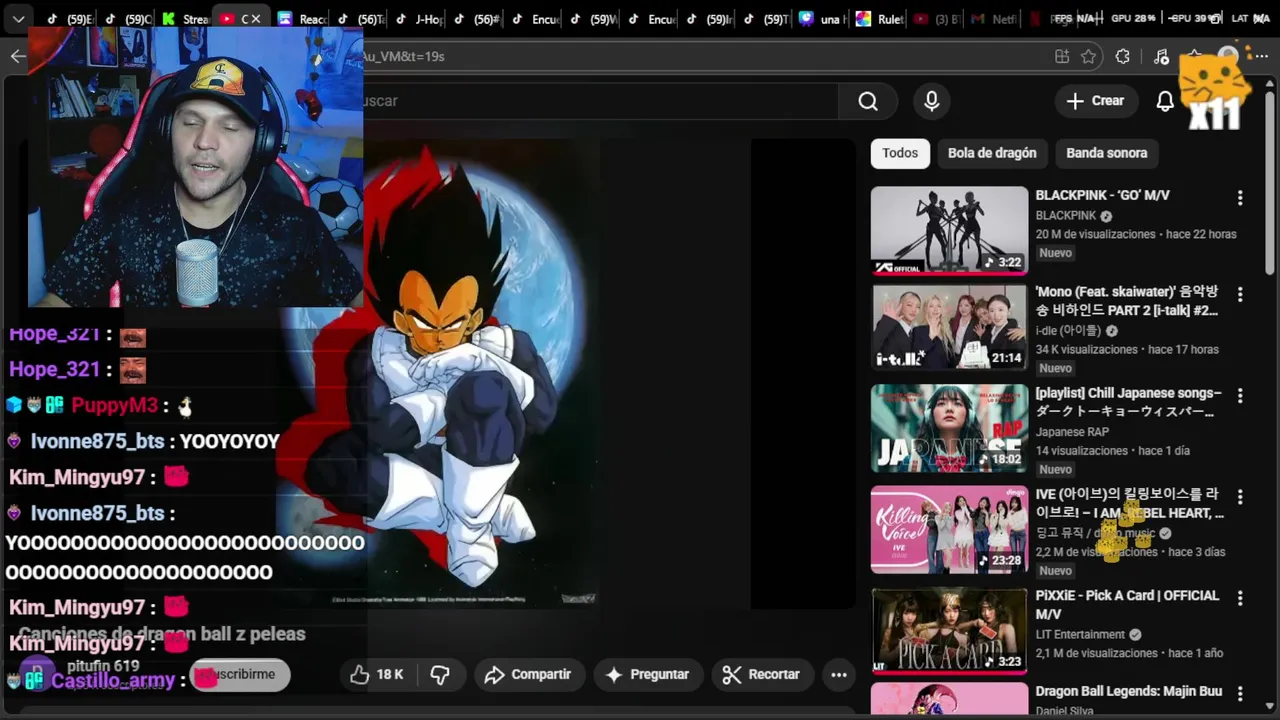Image resolution: width=1280 pixels, height=720 pixels.
Task: Click the Recortar clip button
Action: click(x=762, y=675)
